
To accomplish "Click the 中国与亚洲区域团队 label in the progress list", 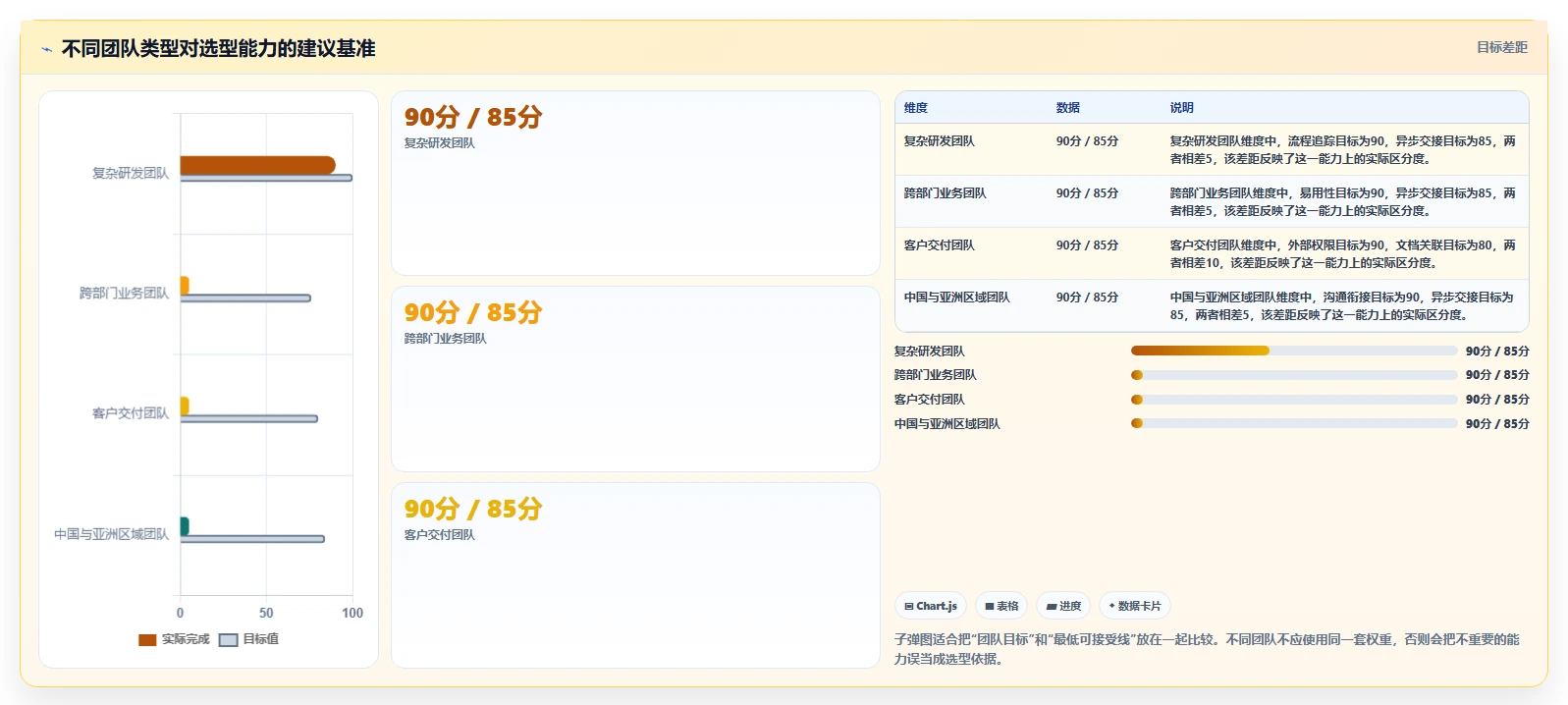I will 947,424.
